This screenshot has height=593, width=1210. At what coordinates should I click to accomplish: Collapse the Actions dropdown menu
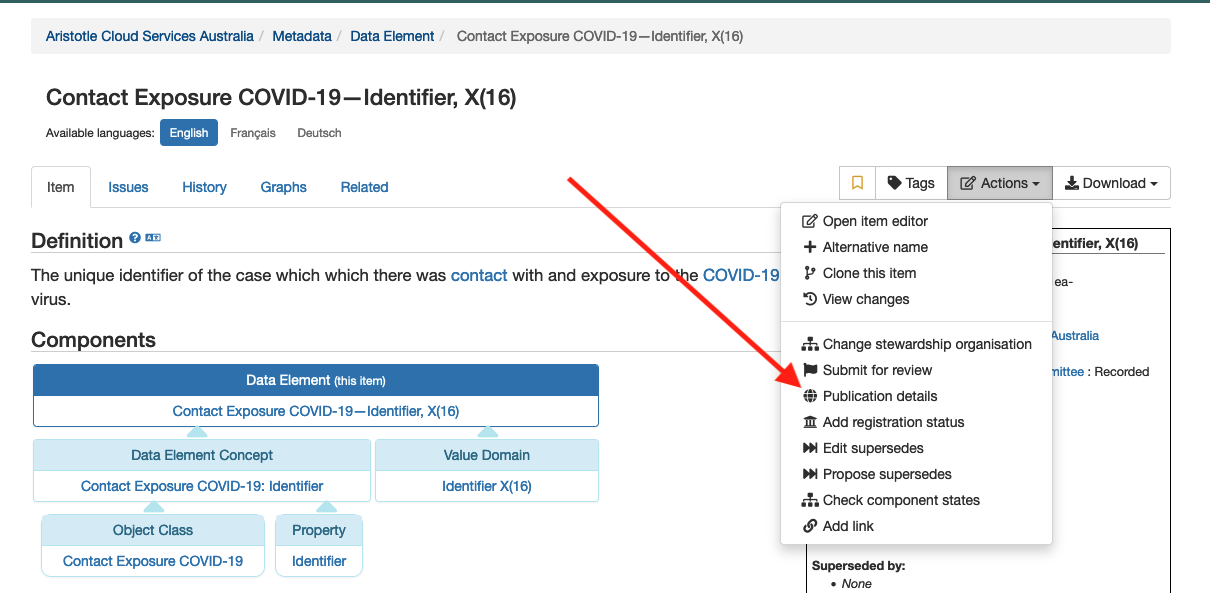pos(999,183)
